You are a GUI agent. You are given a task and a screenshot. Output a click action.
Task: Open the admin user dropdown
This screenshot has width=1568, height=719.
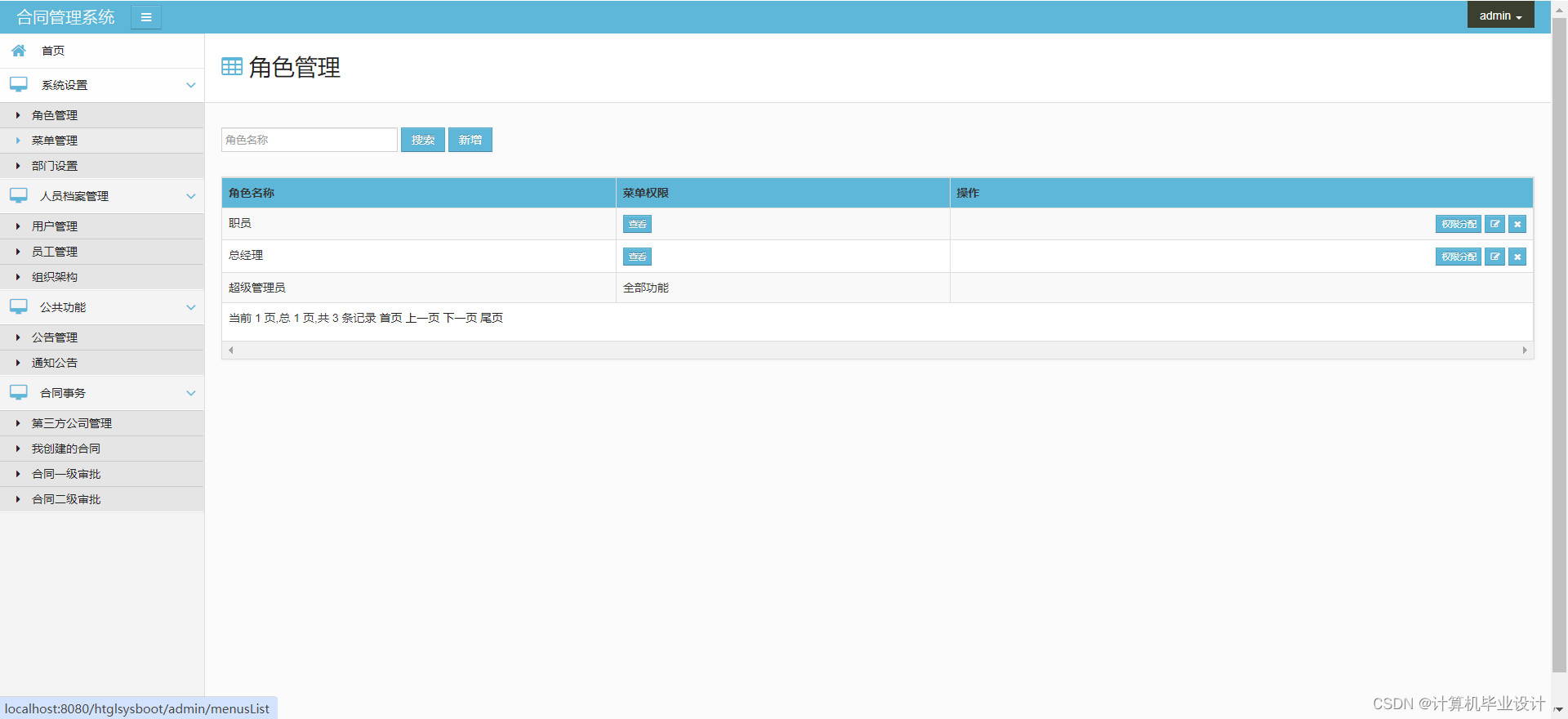[1500, 16]
